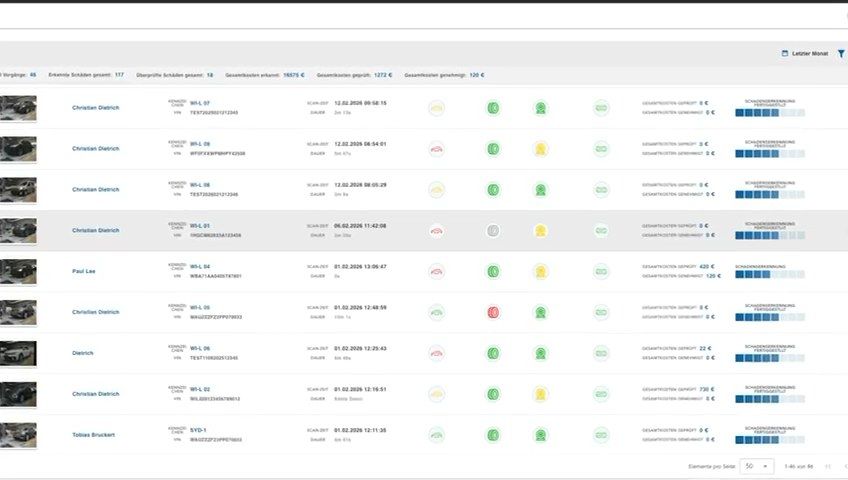Open car thumbnail in WI-L 07 row
Screen dimensions: 848x480
click(18, 108)
